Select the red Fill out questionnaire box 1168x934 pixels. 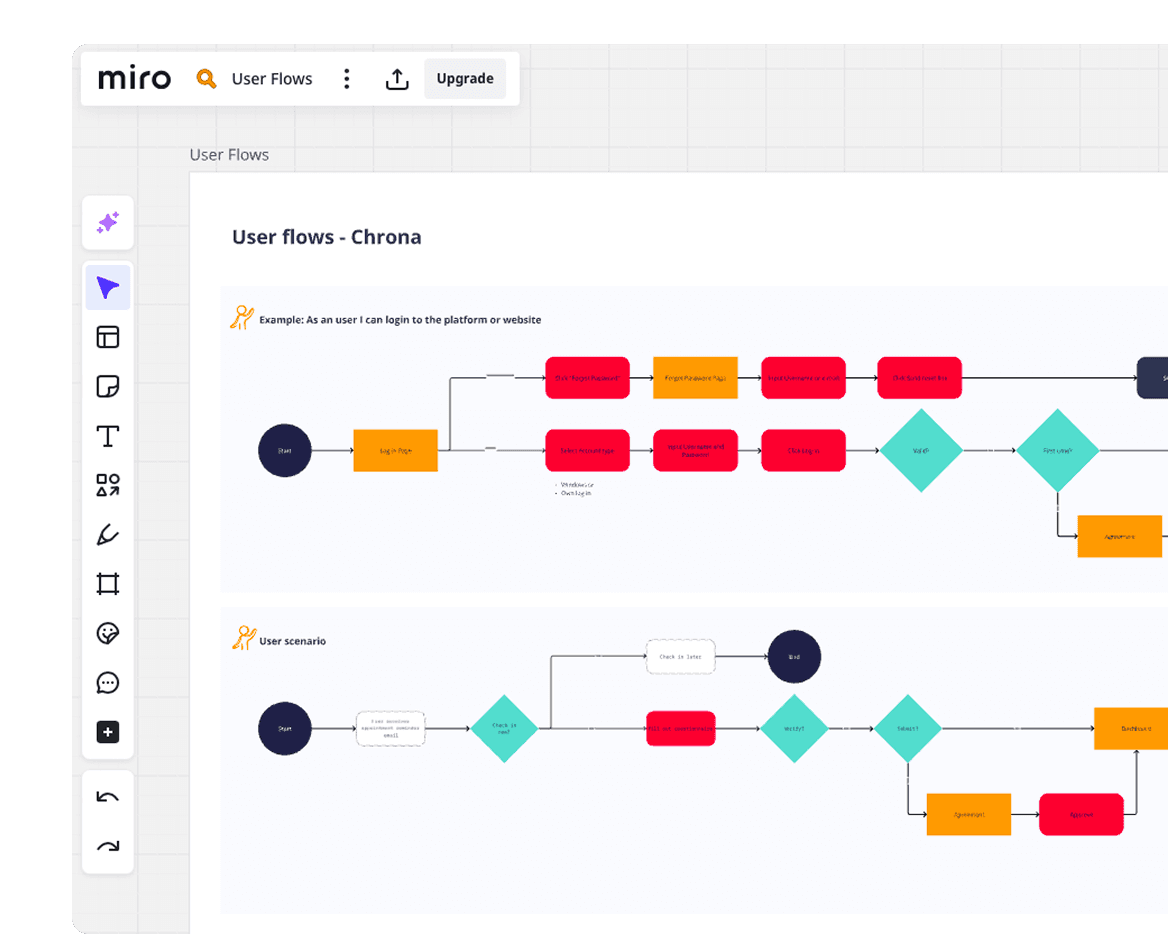pos(681,728)
